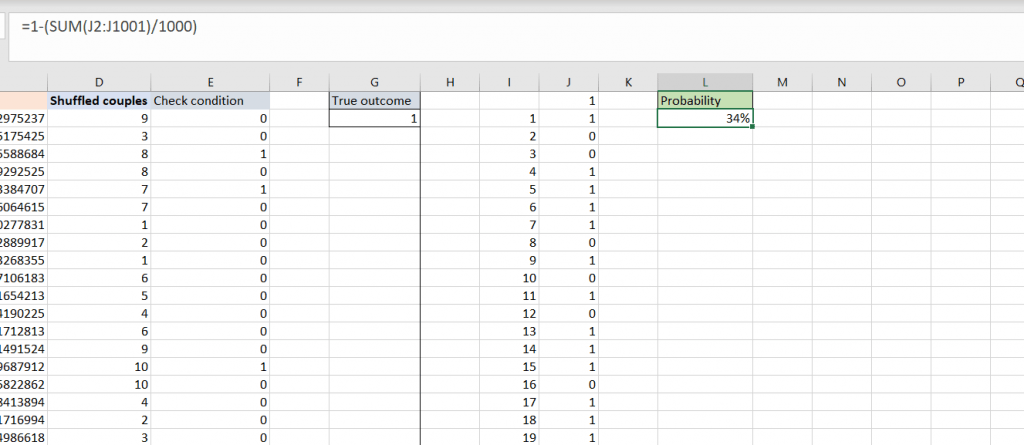Click the value cell under 'True outcome'
This screenshot has width=1024, height=445.
point(374,119)
